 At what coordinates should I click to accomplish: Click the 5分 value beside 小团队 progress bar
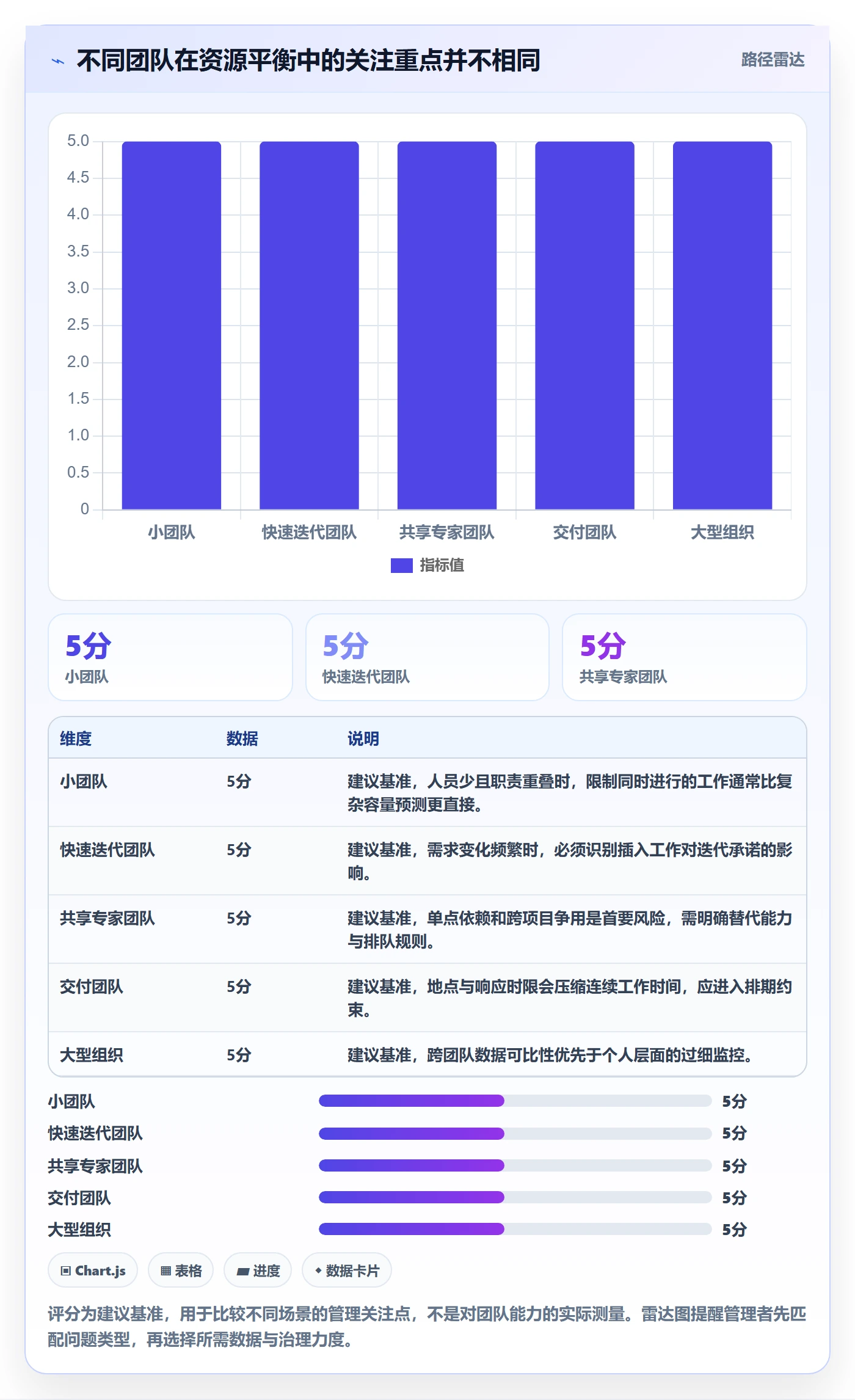click(x=735, y=1101)
